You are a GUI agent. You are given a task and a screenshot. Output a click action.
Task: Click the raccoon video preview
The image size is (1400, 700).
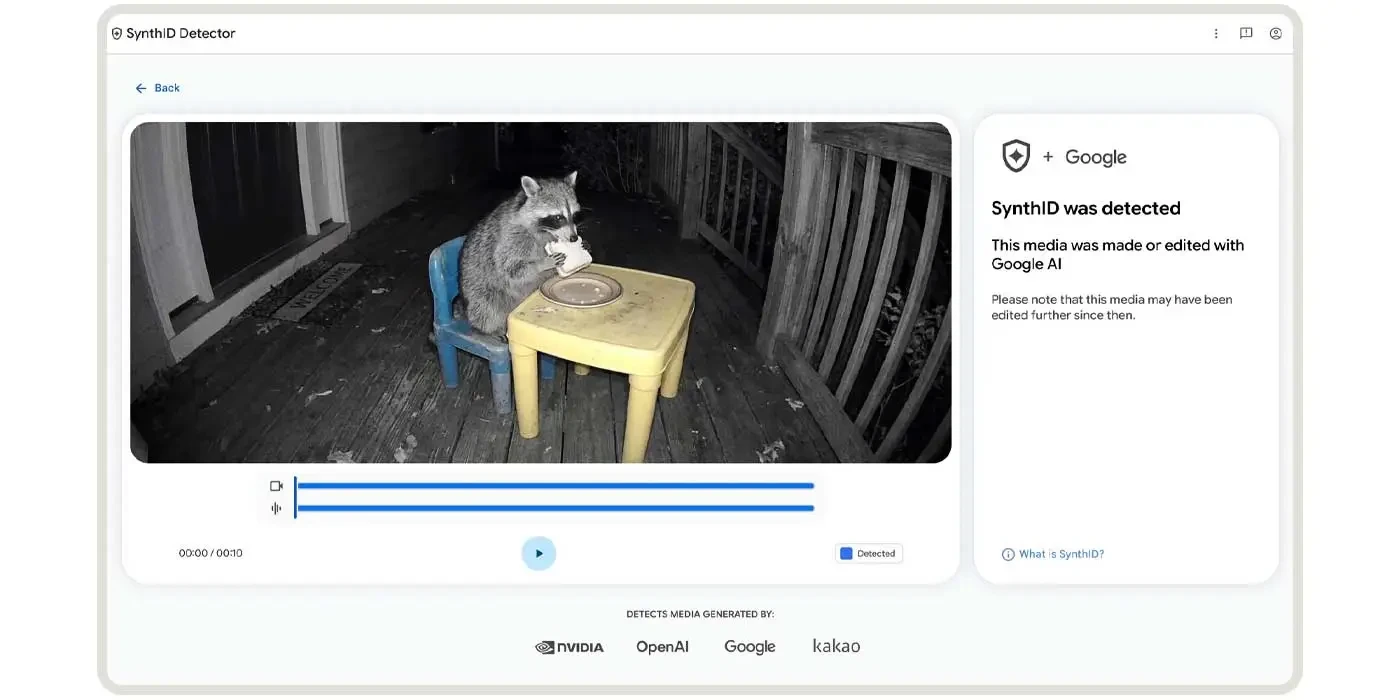click(540, 292)
